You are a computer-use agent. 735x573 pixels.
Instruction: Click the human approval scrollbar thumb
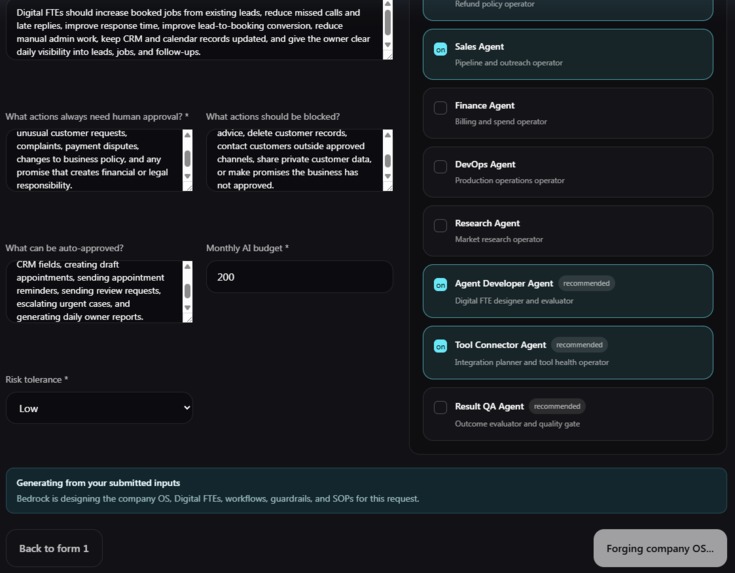(x=188, y=158)
